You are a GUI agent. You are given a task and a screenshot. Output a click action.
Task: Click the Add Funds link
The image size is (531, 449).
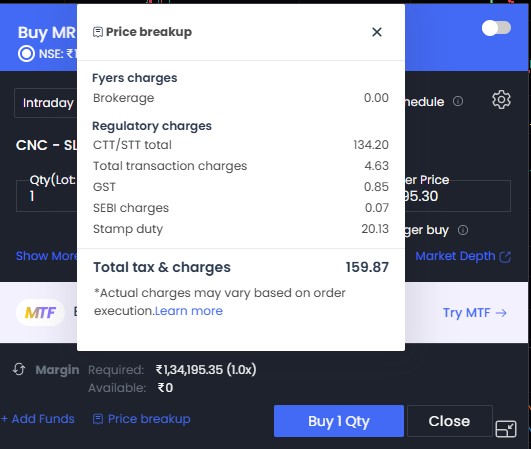(x=38, y=419)
